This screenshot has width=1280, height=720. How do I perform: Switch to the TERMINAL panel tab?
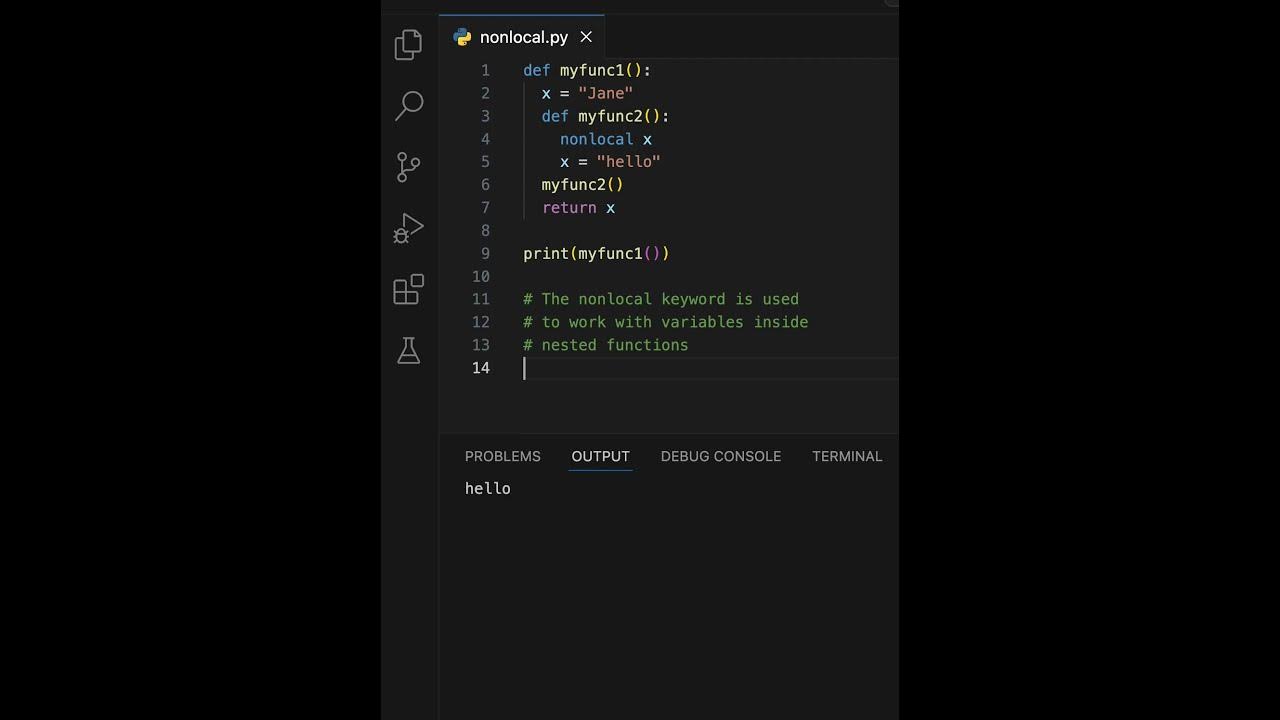click(846, 456)
